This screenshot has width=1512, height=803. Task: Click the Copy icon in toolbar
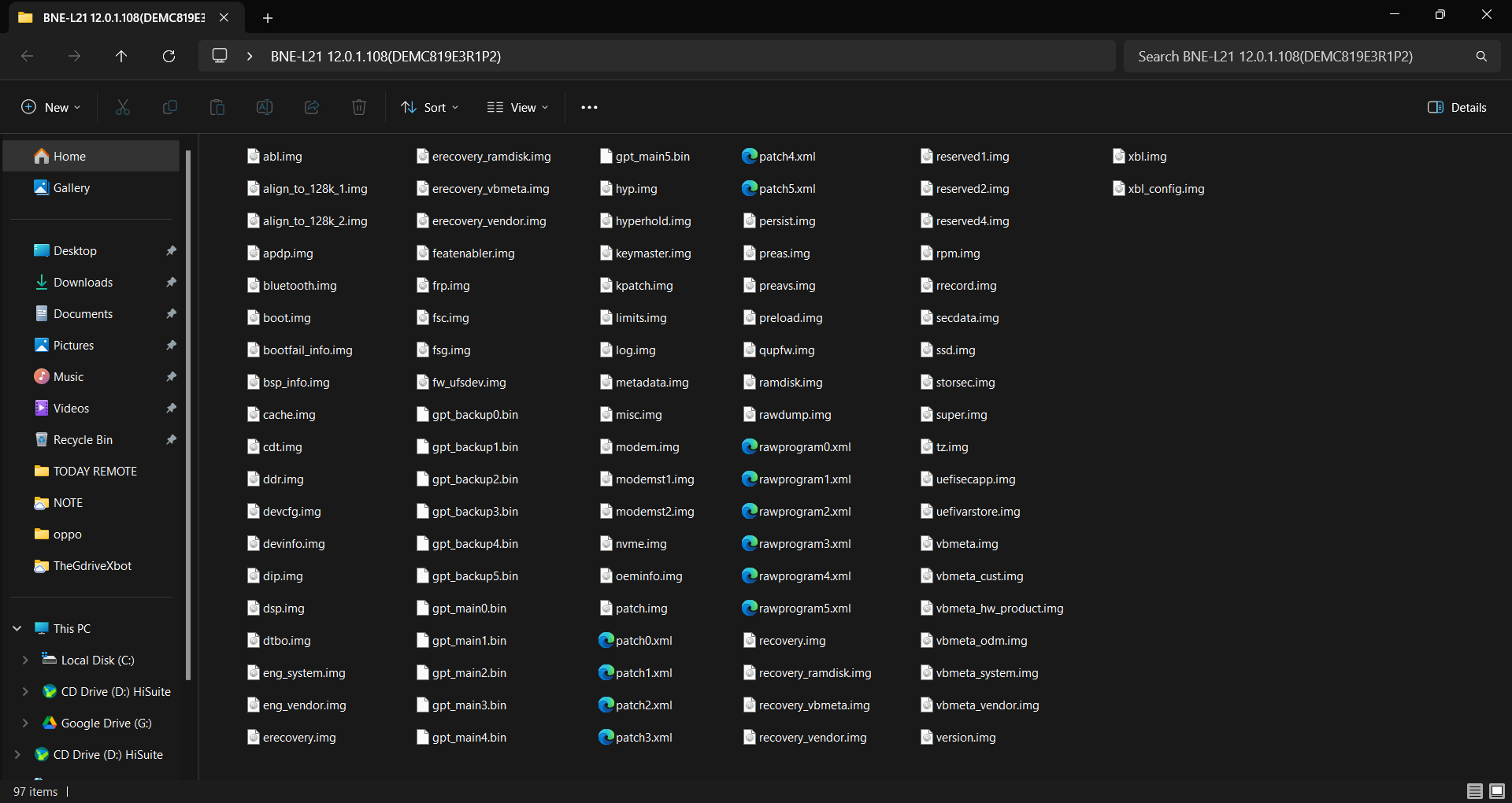[170, 107]
